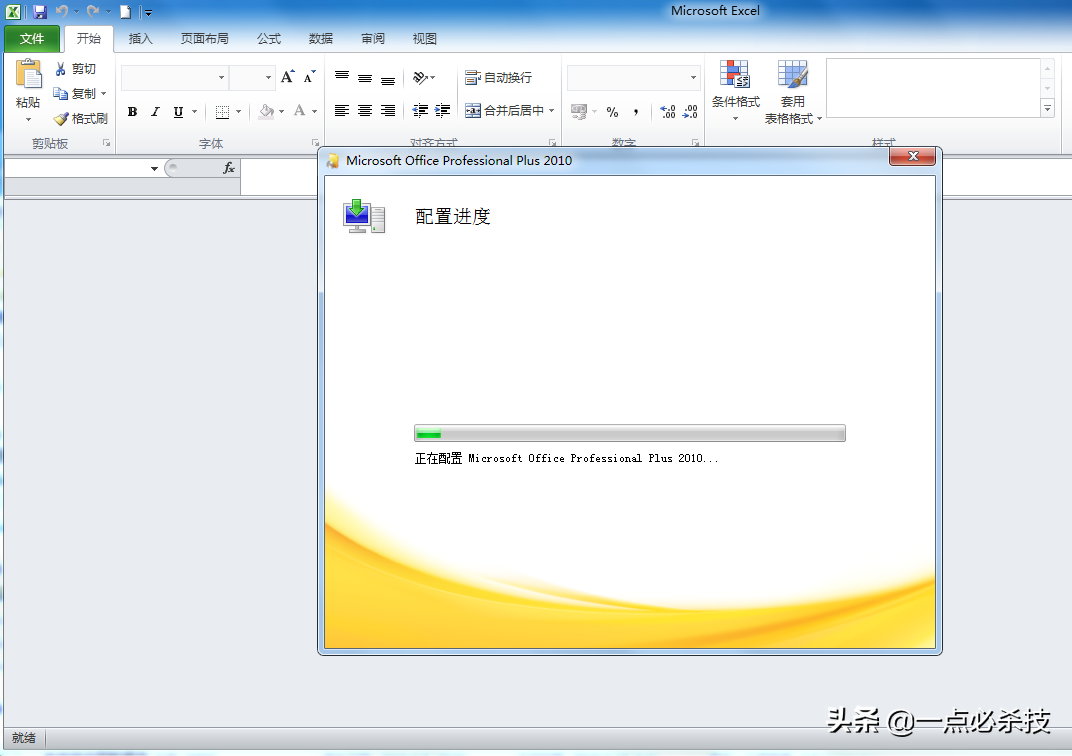Screen dimensions: 1072x756
Task: Toggle Bold formatting
Action: (133, 111)
